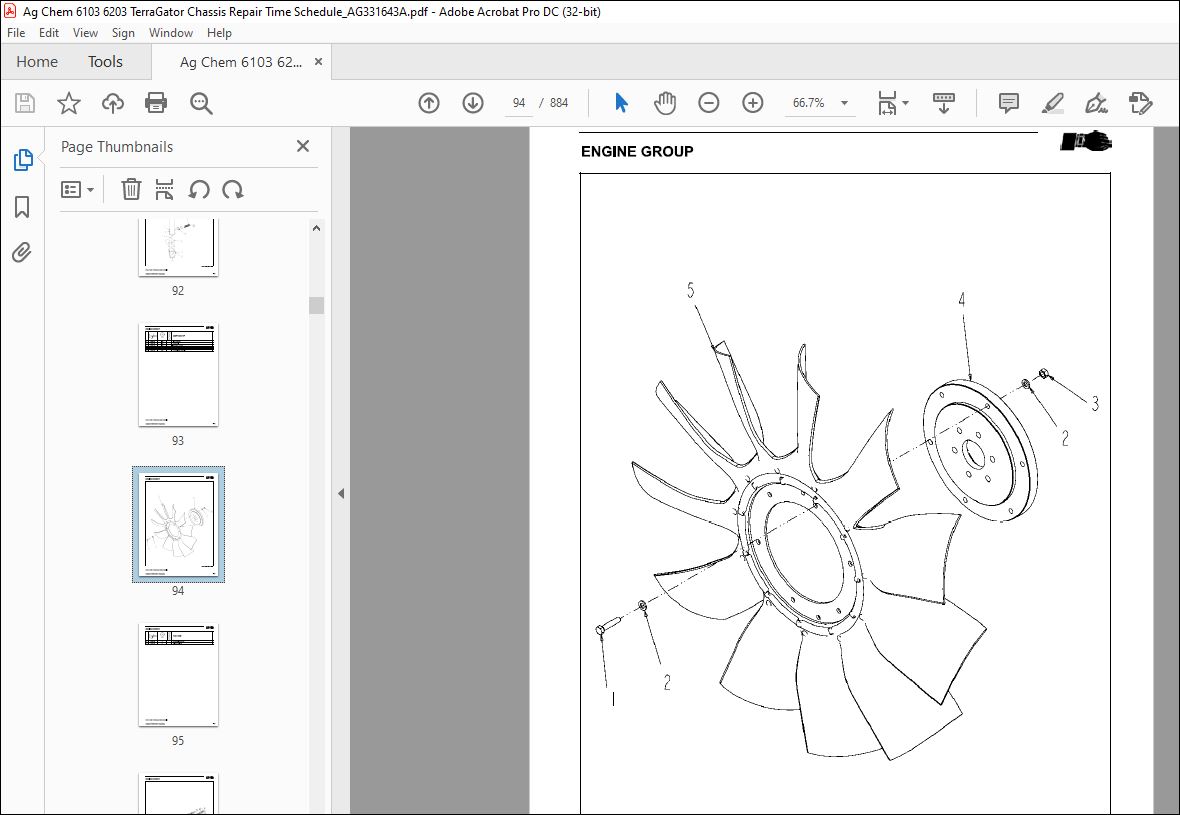Screen dimensions: 1180x815
Task: Click the ENGINE GROUP heading text
Action: (637, 151)
